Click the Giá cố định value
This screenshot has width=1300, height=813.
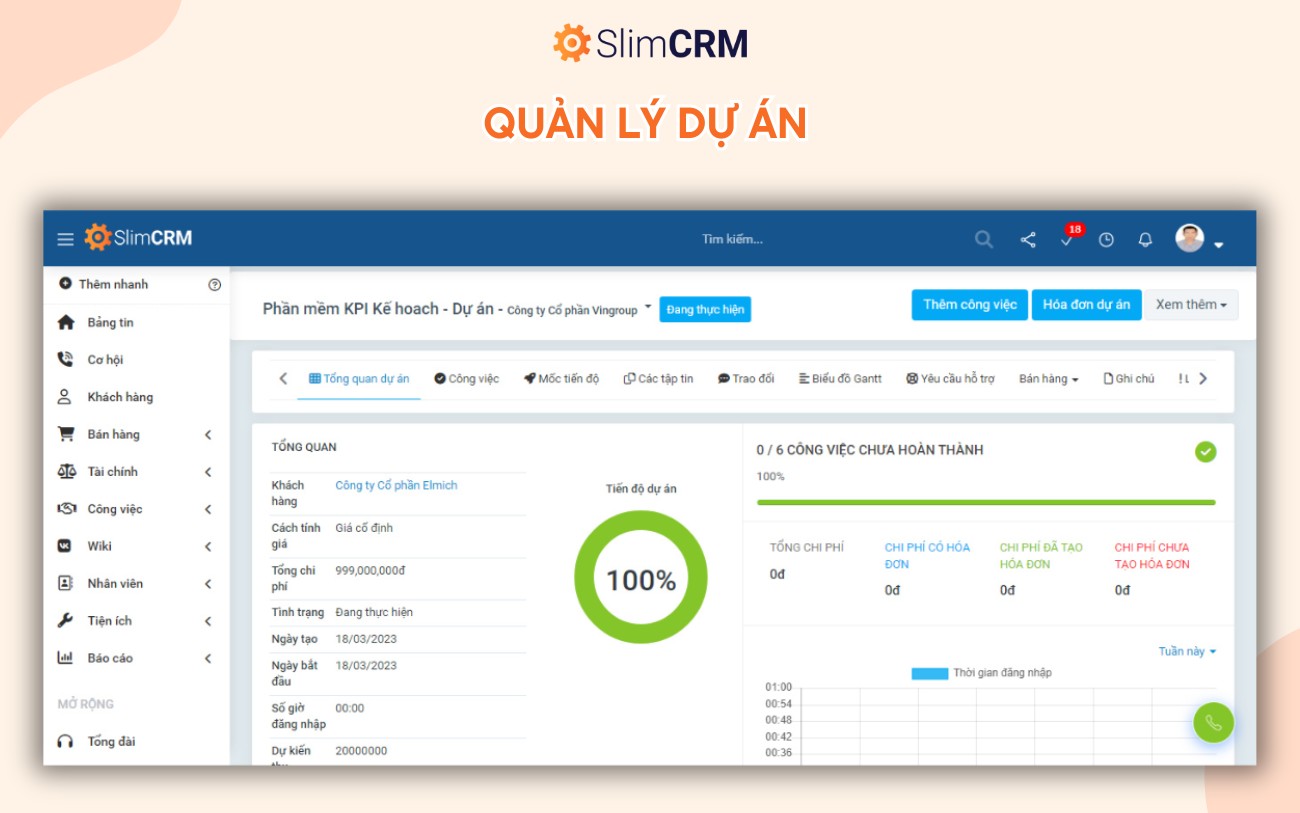(365, 527)
